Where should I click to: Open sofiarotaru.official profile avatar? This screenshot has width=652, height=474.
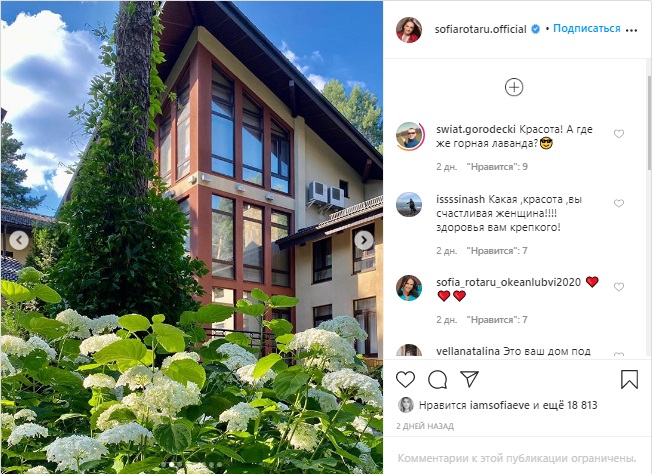pos(409,30)
